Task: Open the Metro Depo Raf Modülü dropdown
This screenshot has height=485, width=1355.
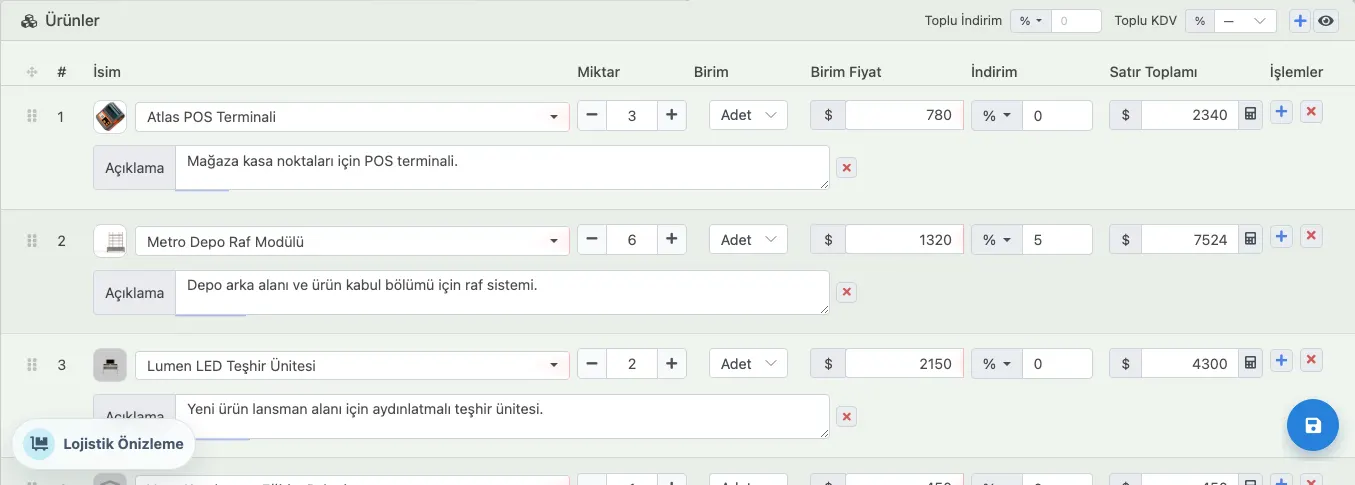Action: [x=352, y=241]
